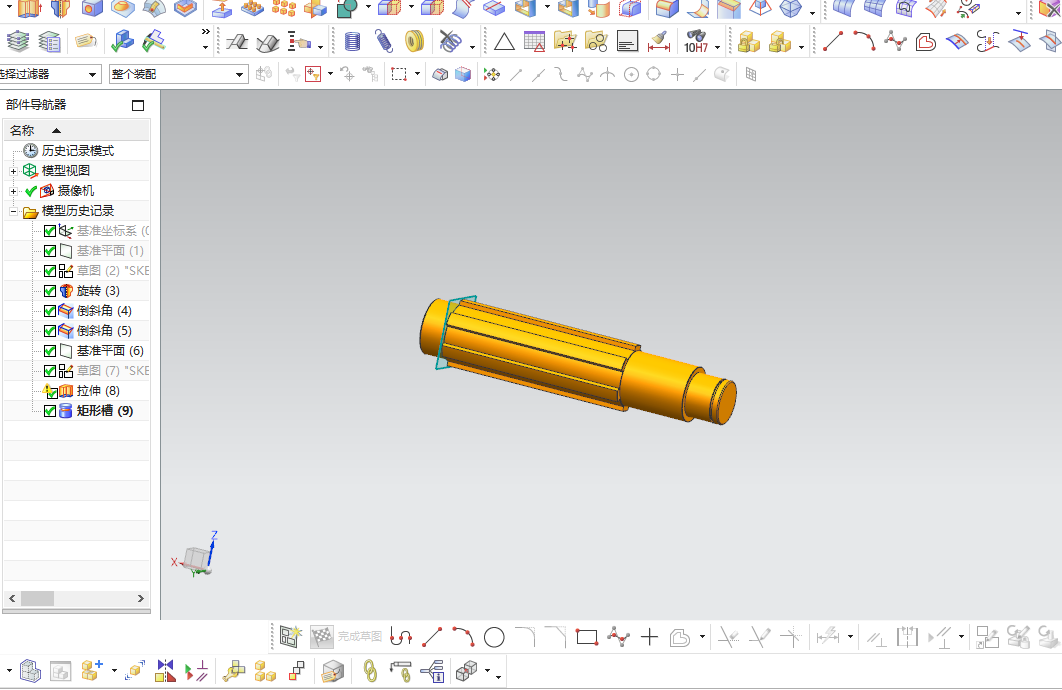Click the shaded cube display icon
The image size is (1062, 690).
(463, 74)
